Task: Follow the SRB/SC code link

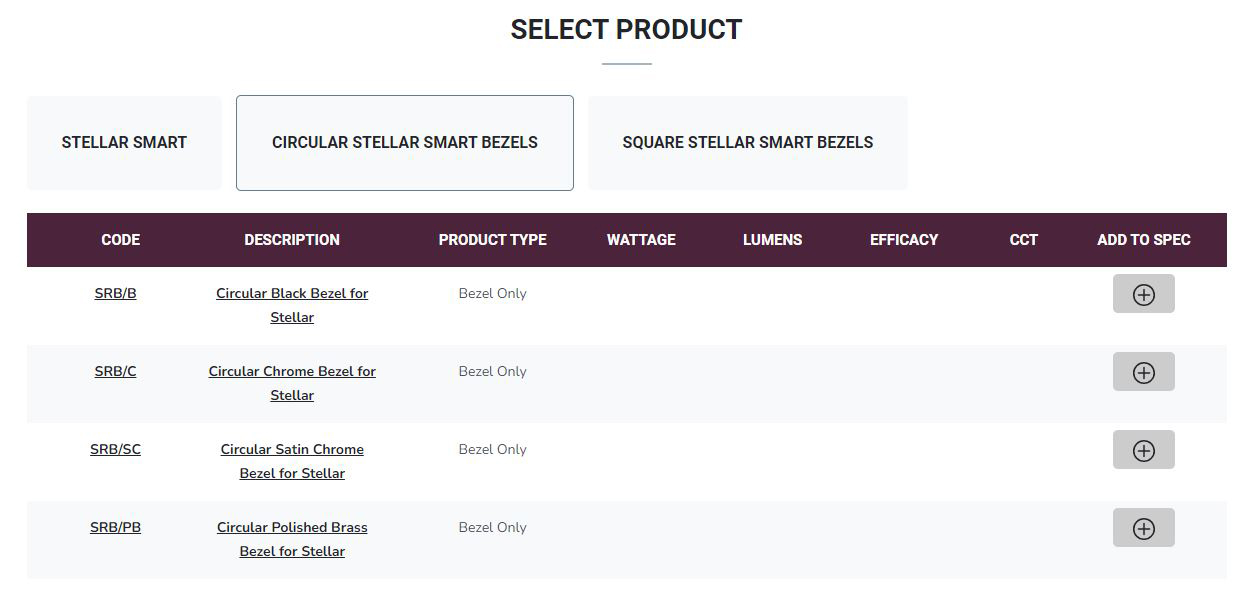Action: tap(116, 449)
